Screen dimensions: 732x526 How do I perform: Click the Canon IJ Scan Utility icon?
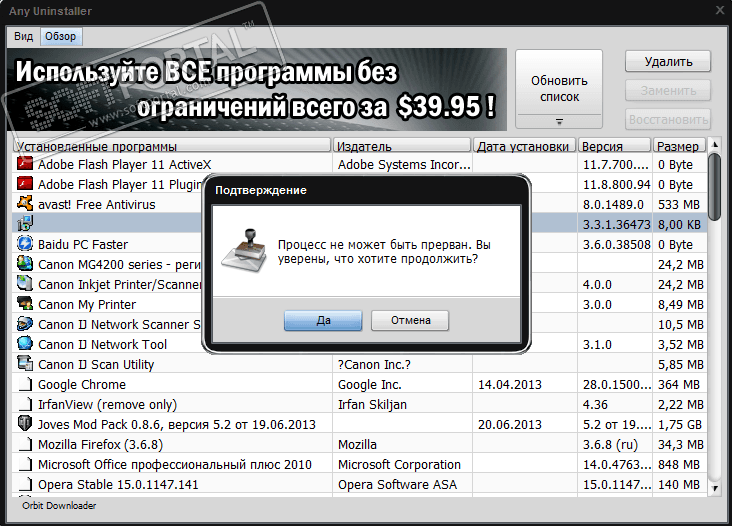[25, 364]
